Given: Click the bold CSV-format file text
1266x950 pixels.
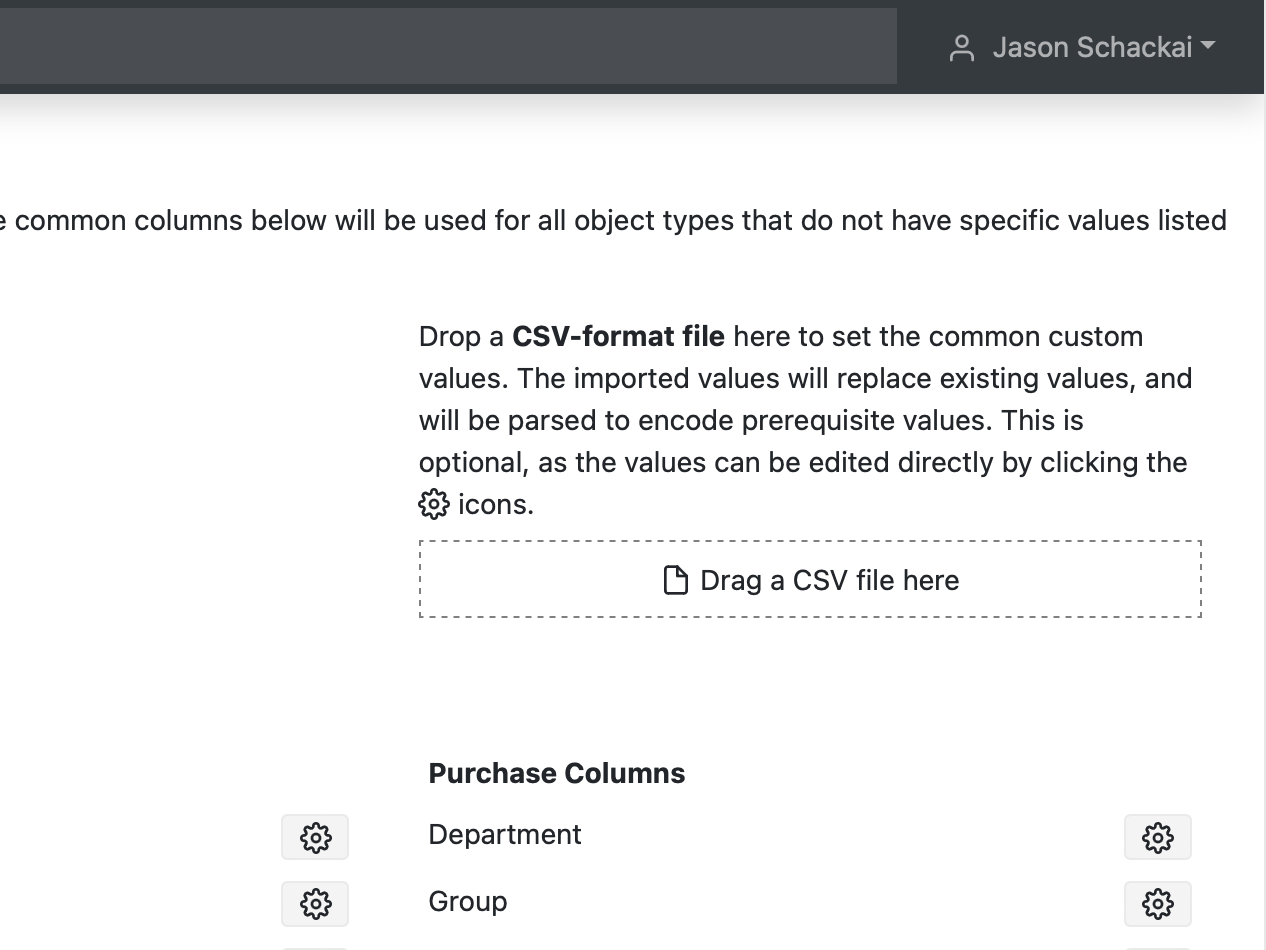Looking at the screenshot, I should [618, 337].
